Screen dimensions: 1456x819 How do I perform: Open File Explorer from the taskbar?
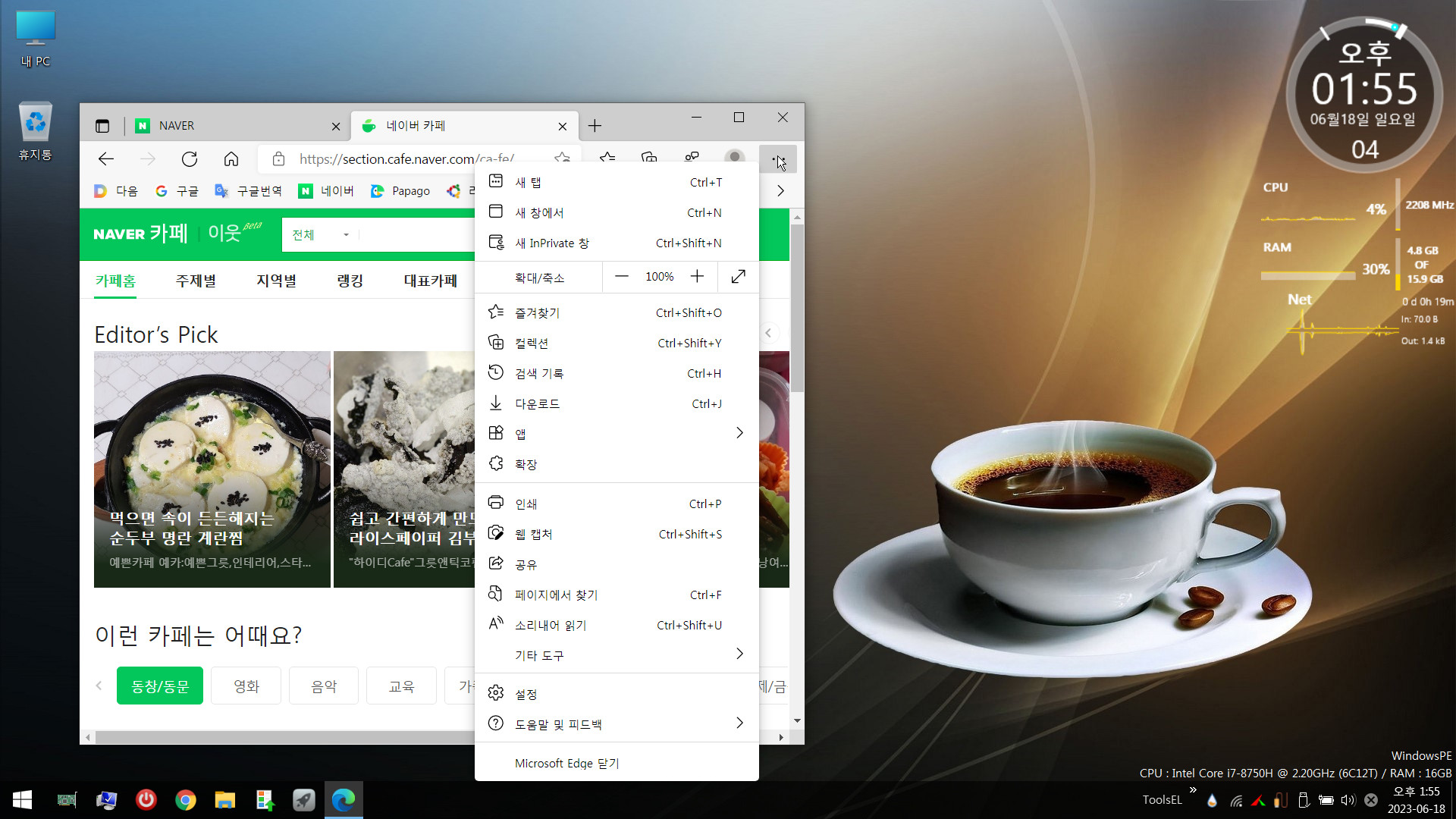click(225, 800)
